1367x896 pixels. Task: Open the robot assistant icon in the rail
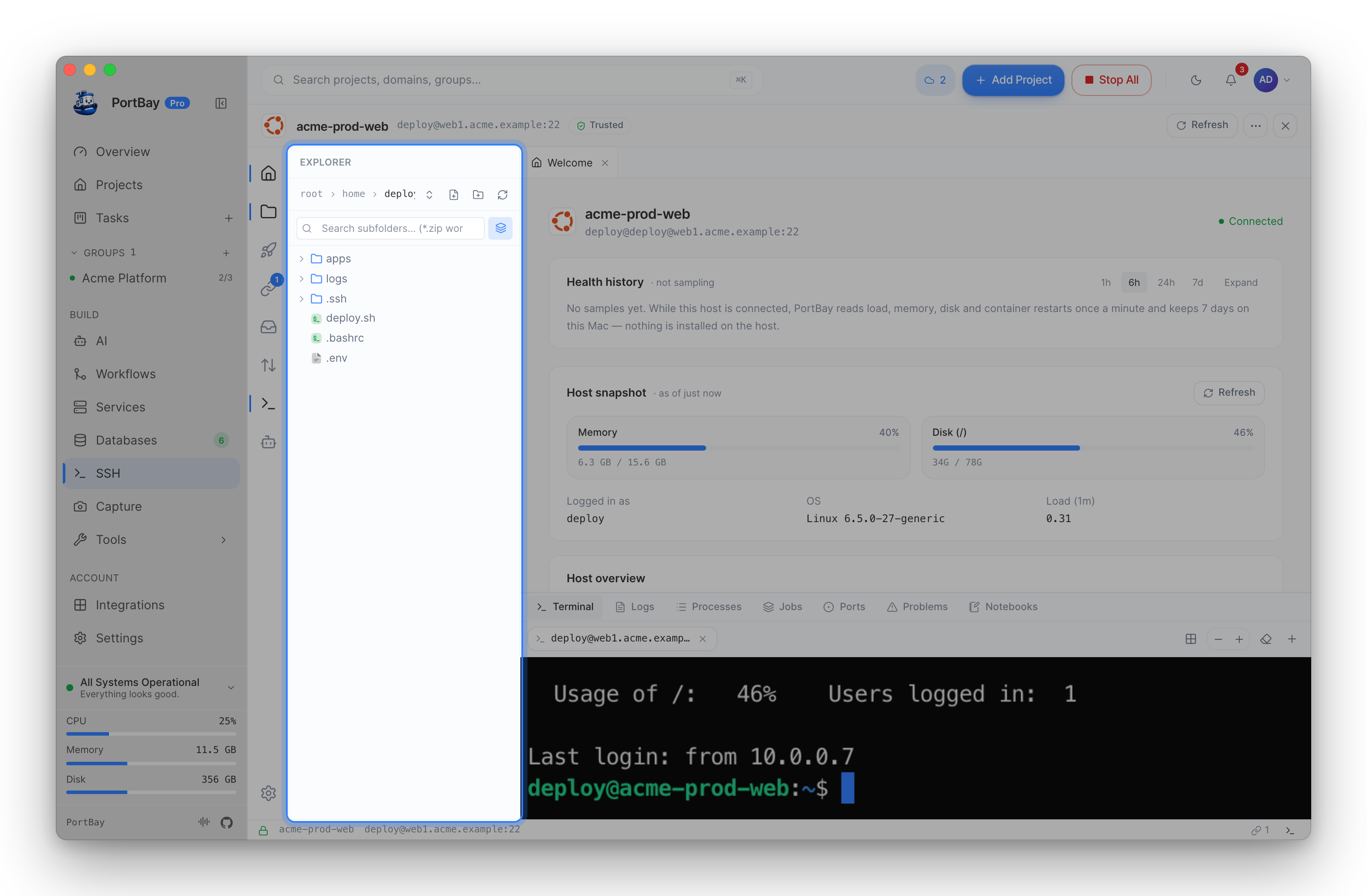click(268, 442)
